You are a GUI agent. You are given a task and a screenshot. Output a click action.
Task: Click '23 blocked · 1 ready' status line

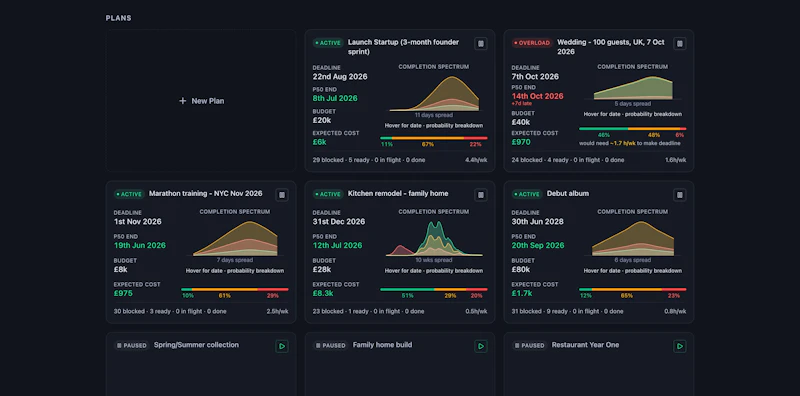pos(368,311)
